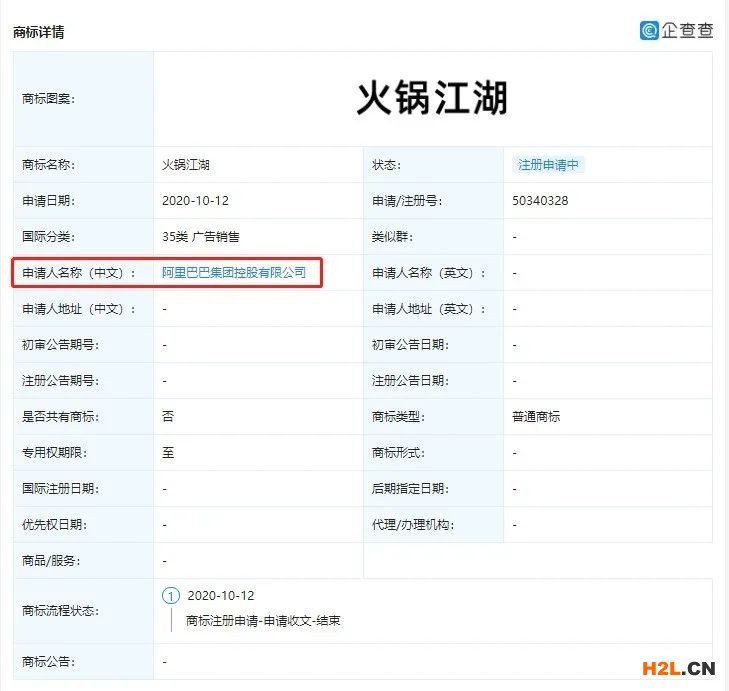Click the application number 50340328
Viewport: 729px width, 691px height.
click(x=540, y=201)
